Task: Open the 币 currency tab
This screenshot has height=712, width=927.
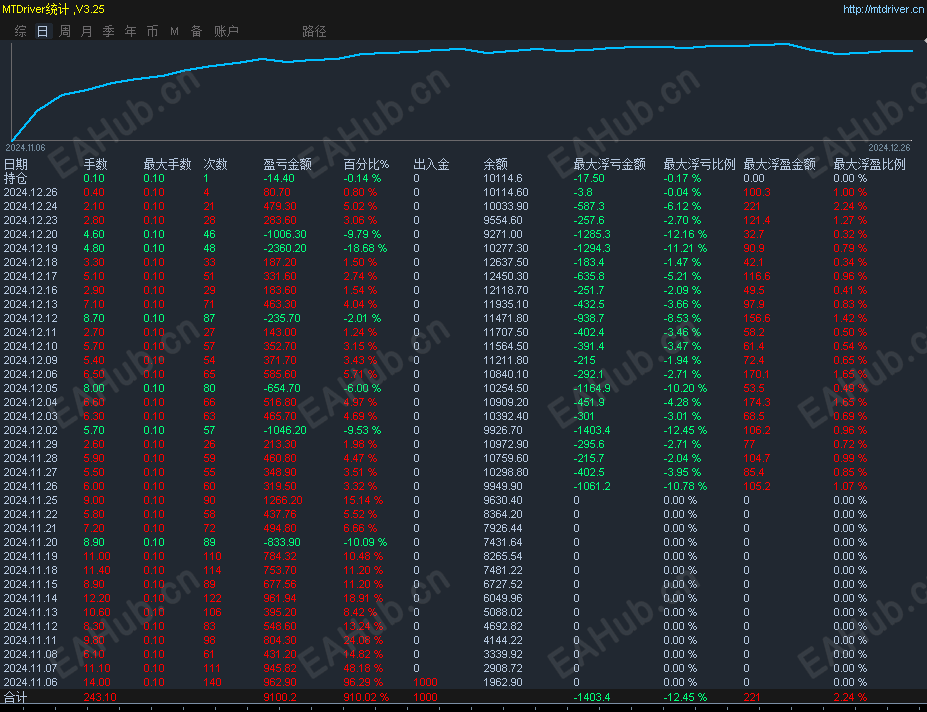Action: click(153, 31)
